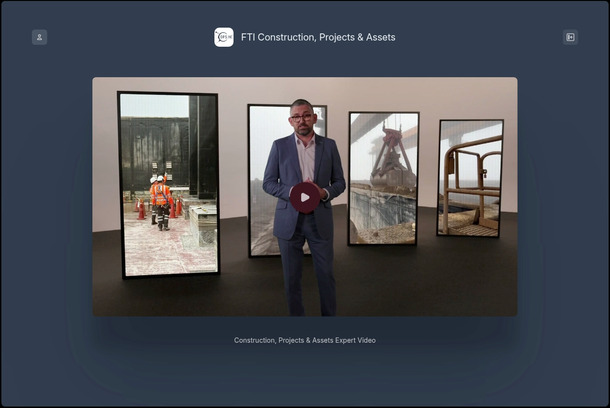Open the sidebar panel toggle icon
Image resolution: width=610 pixels, height=408 pixels.
click(x=570, y=37)
